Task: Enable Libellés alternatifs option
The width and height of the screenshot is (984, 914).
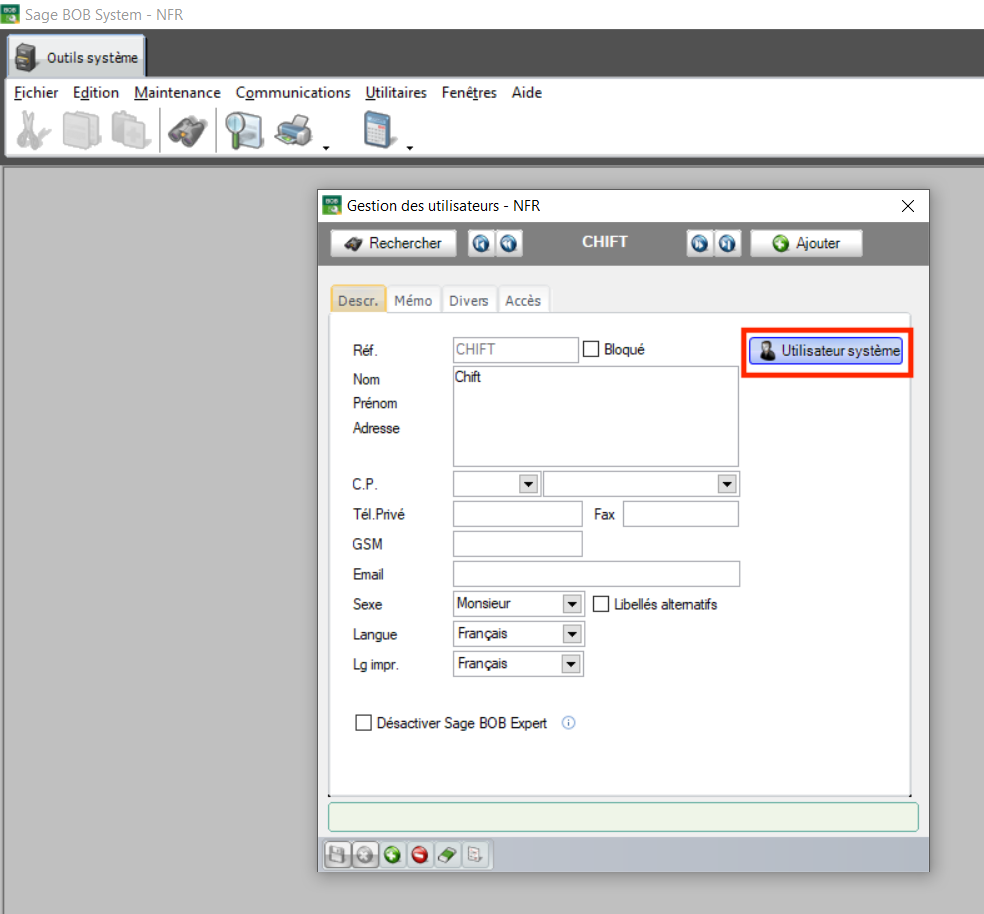Action: pyautogui.click(x=601, y=604)
